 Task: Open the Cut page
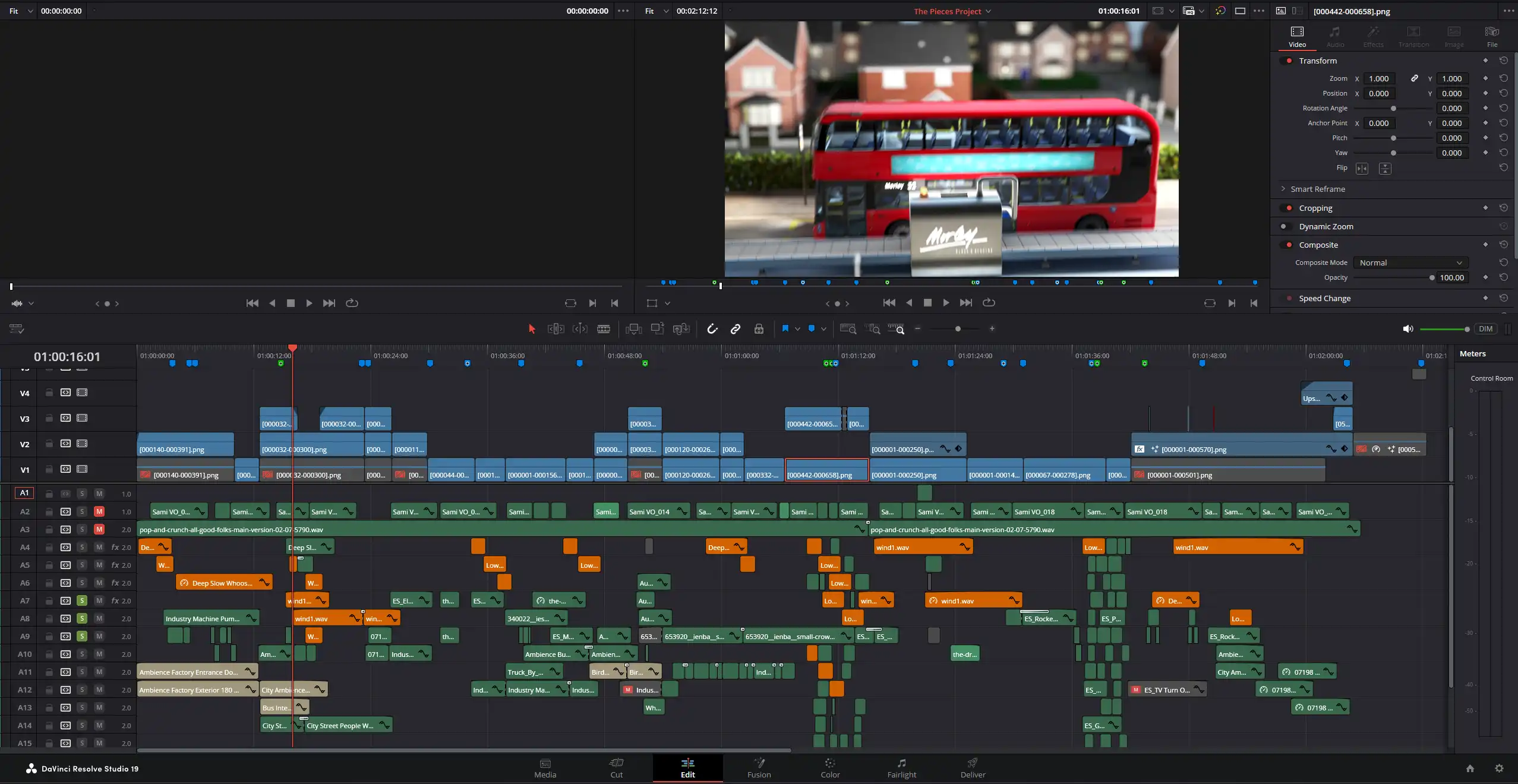click(x=616, y=769)
